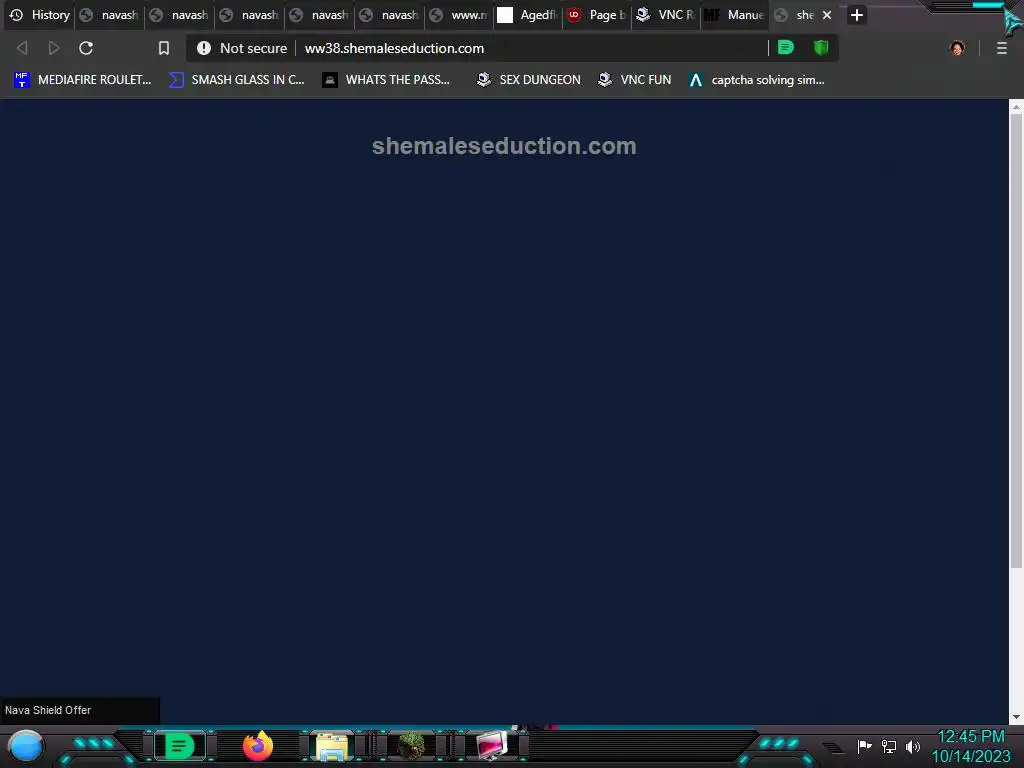Open the browser hamburger menu
Screen dimensions: 1024x768
pos(1002,48)
